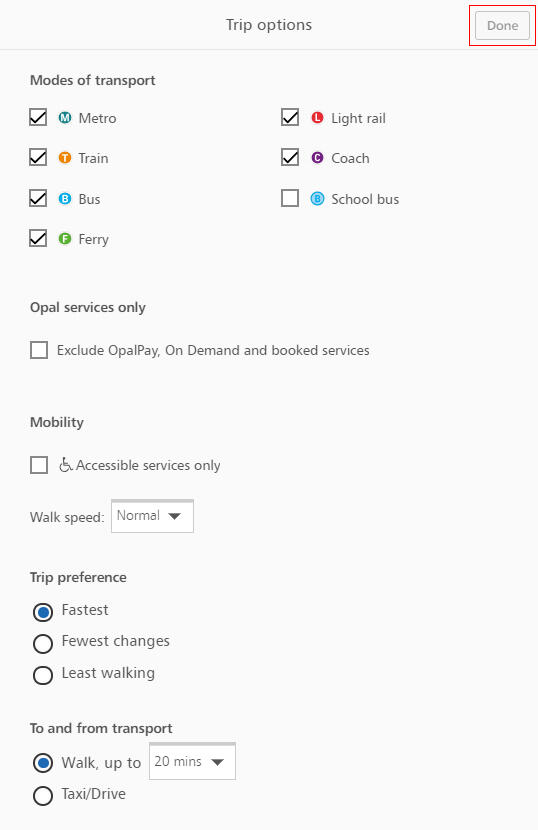Viewport: 538px width, 830px height.
Task: Click the wheelchair accessibility icon
Action: click(66, 465)
